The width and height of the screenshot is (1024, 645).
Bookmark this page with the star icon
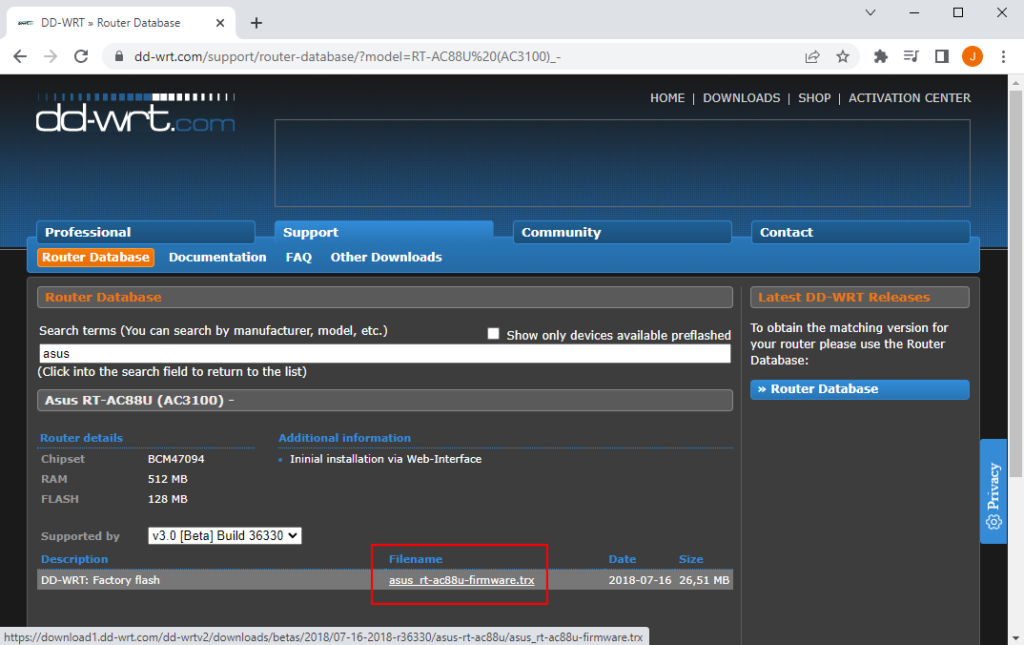point(842,57)
